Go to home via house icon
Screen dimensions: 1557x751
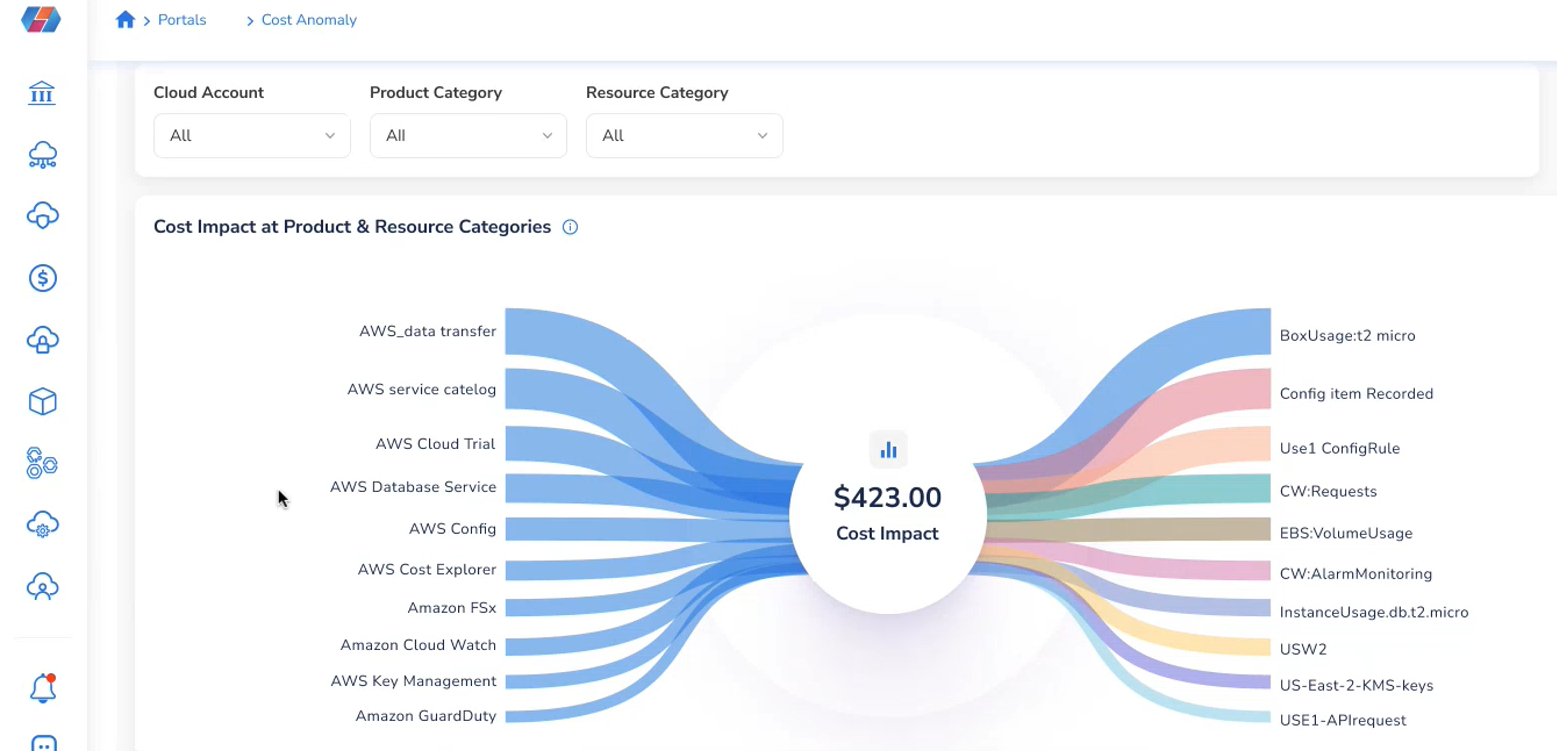click(x=125, y=19)
